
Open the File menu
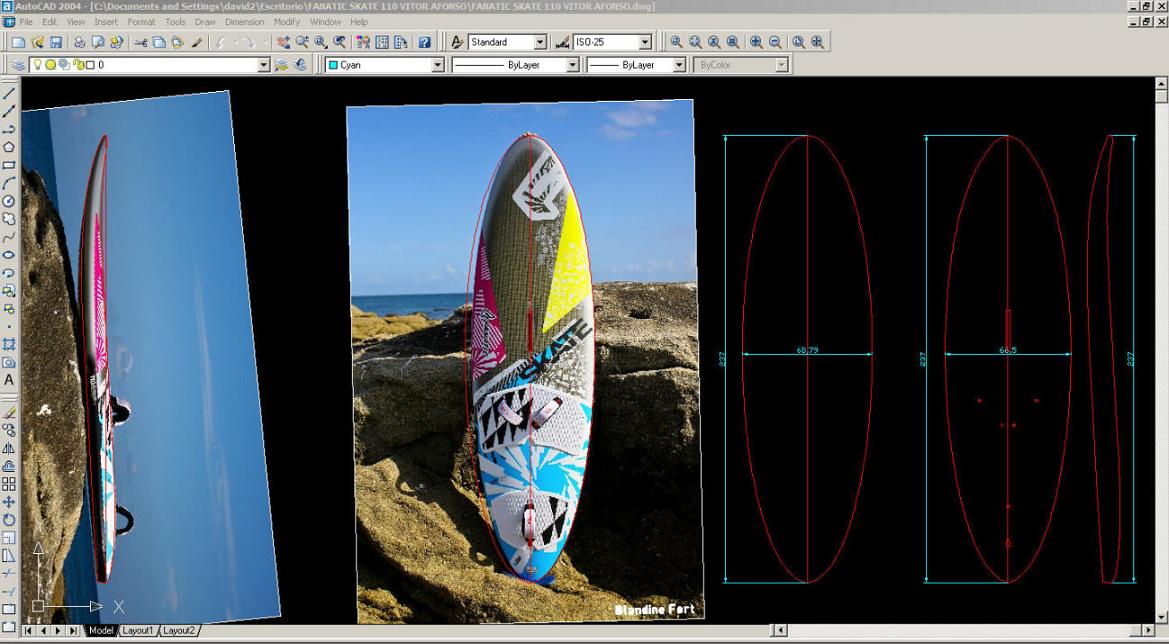(x=26, y=22)
